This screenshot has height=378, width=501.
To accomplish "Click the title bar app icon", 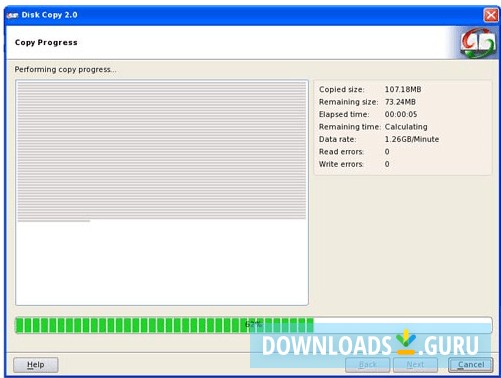I will pos(12,15).
